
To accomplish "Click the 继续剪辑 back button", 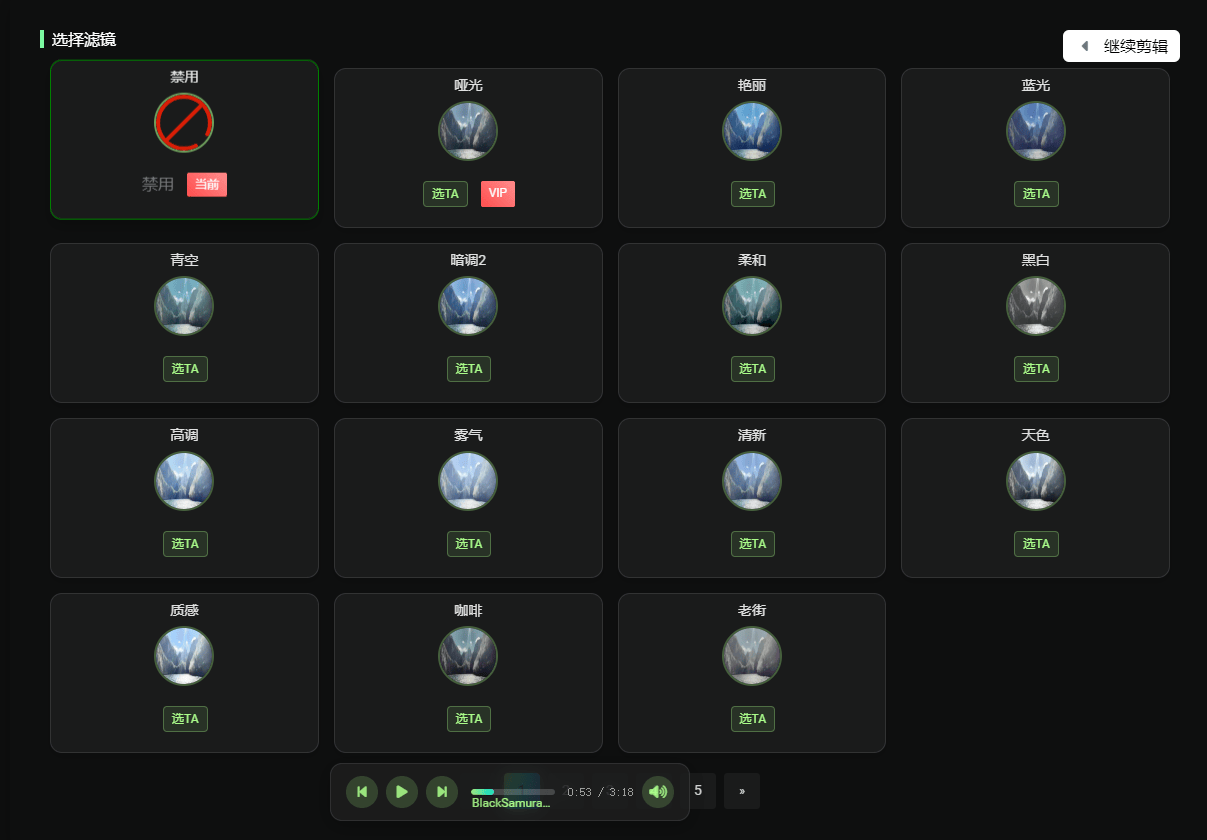I will (1121, 46).
